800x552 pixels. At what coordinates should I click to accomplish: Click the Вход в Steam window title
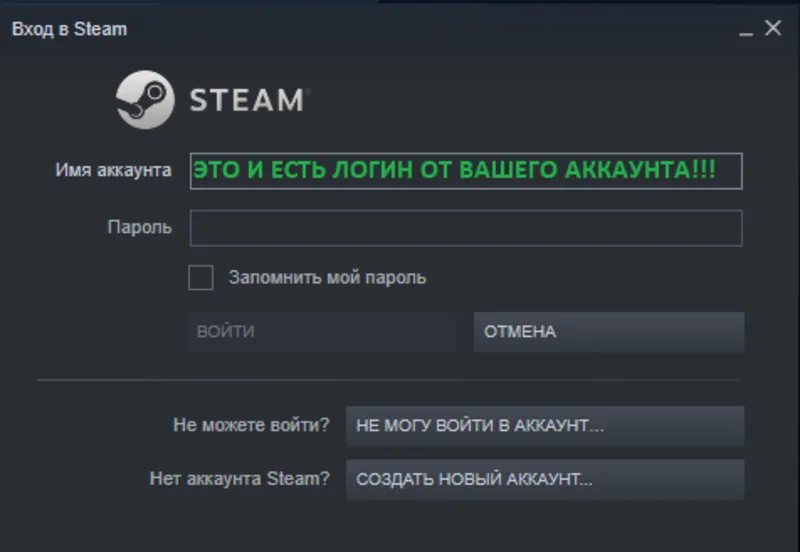coord(69,29)
